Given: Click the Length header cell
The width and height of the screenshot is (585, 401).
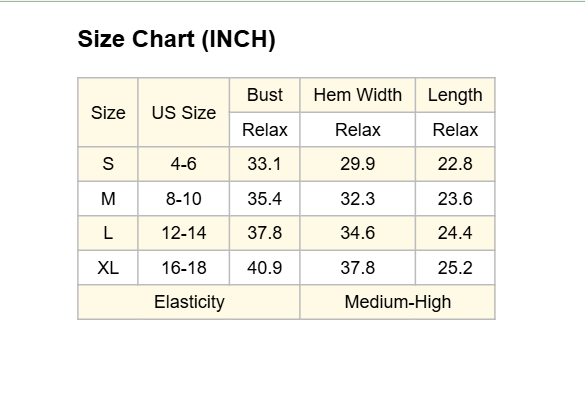Looking at the screenshot, I should tap(455, 95).
